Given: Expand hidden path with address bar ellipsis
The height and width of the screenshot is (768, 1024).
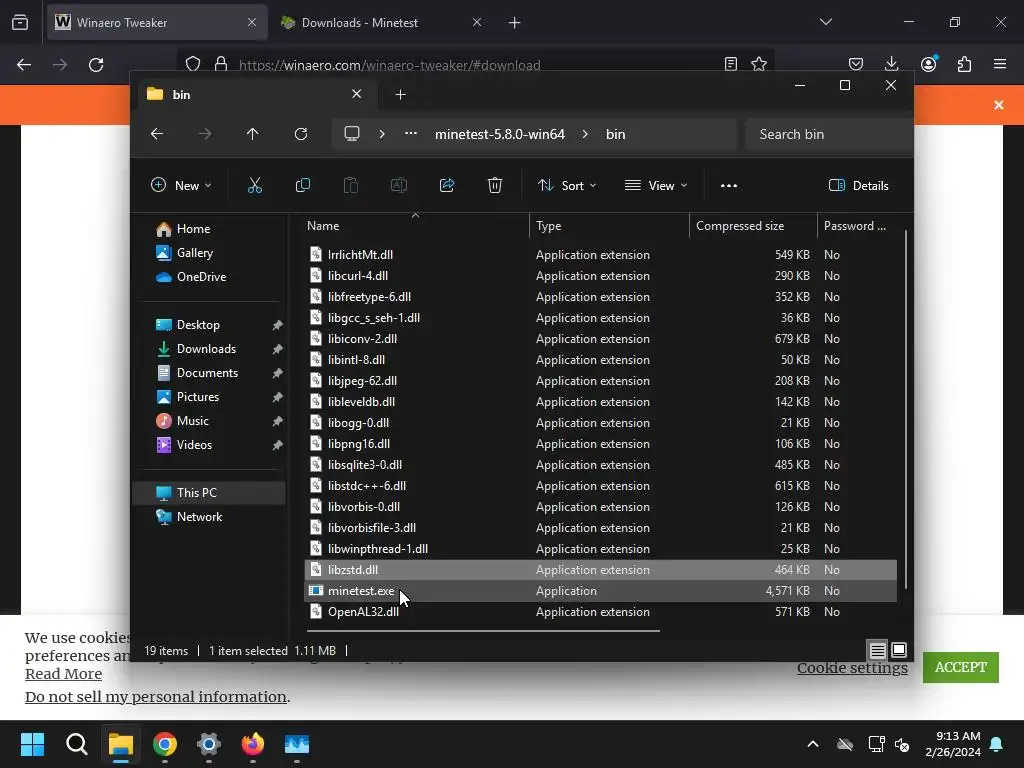Looking at the screenshot, I should [x=411, y=133].
